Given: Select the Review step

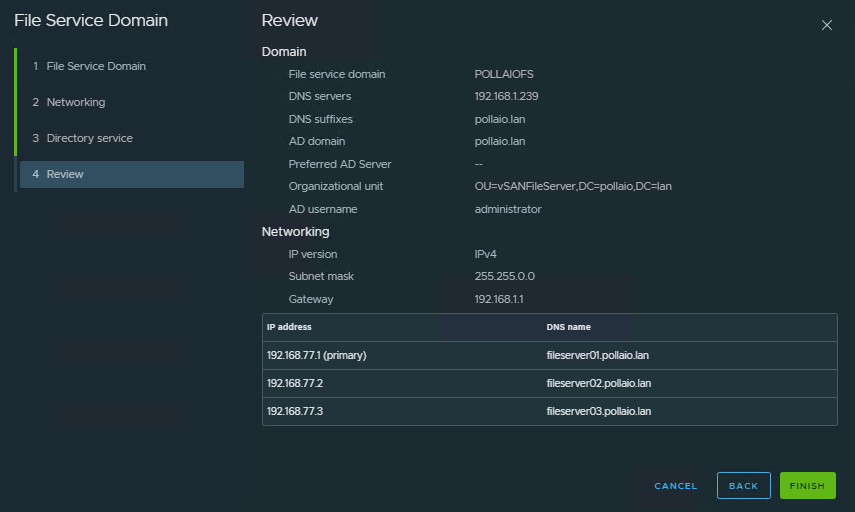Looking at the screenshot, I should click(x=131, y=174).
